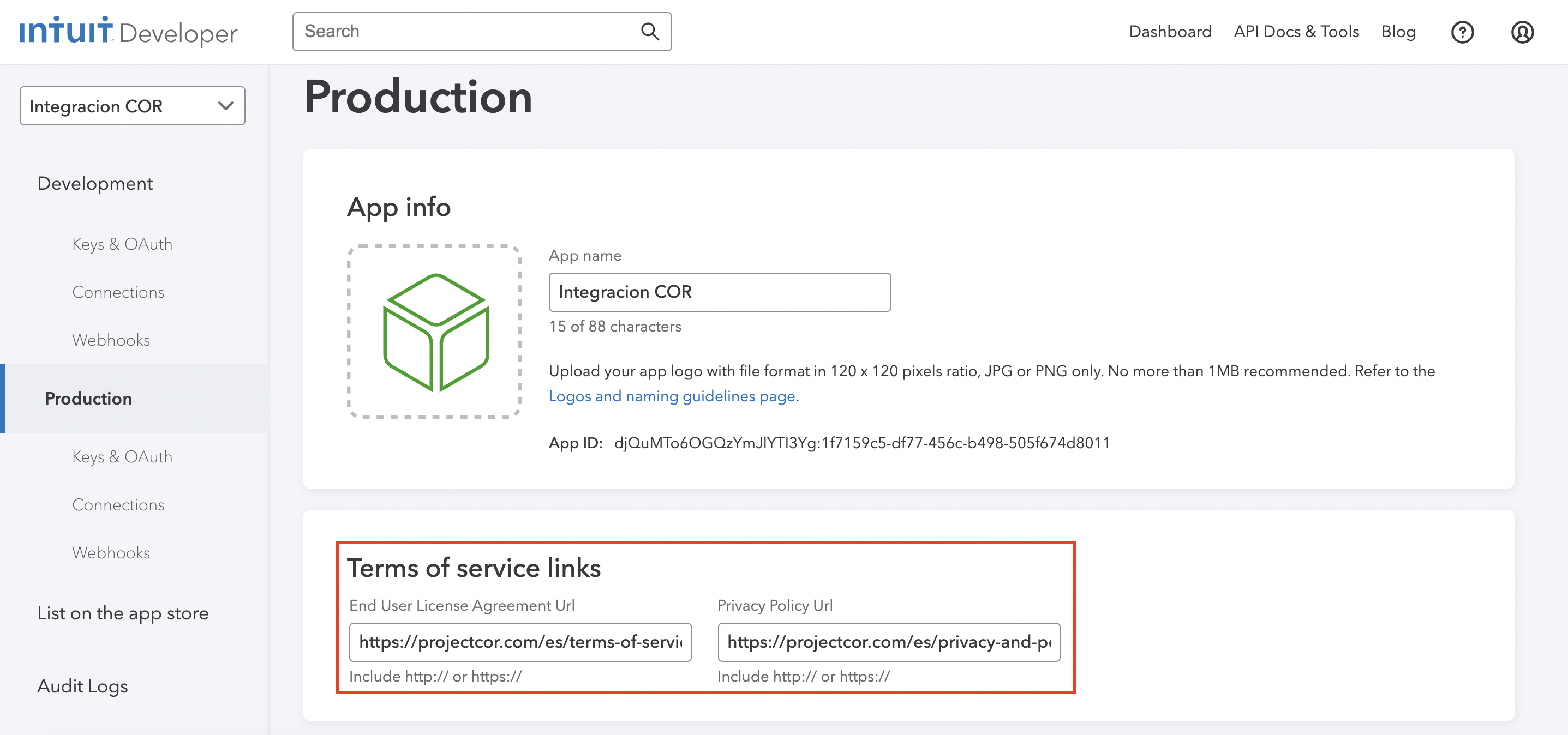
Task: Click the green cube app logo
Action: tap(435, 332)
